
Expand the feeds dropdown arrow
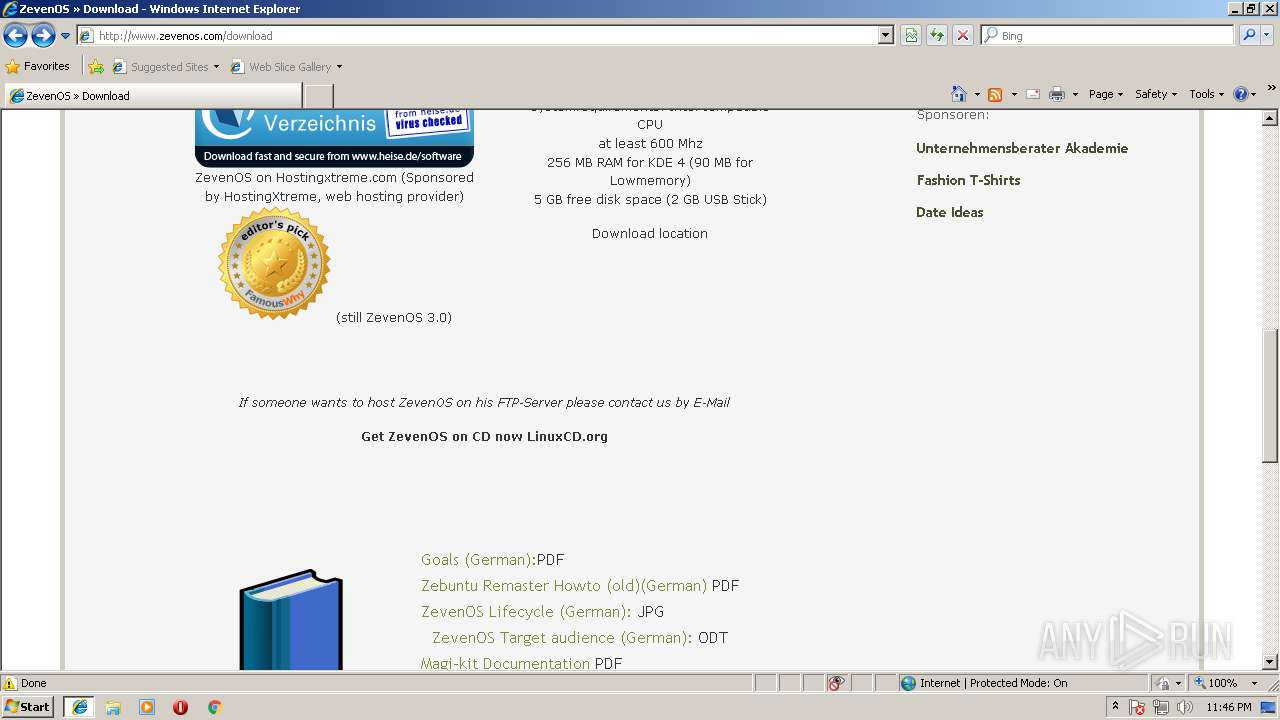1014,94
